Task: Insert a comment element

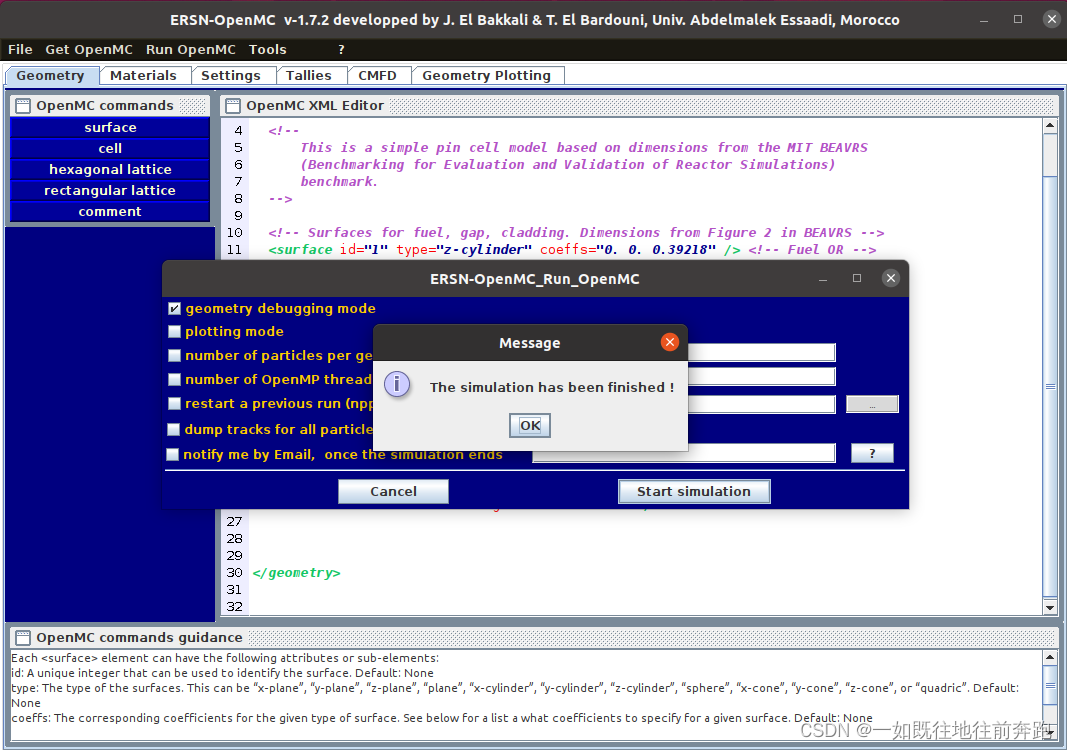Action: coord(109,211)
